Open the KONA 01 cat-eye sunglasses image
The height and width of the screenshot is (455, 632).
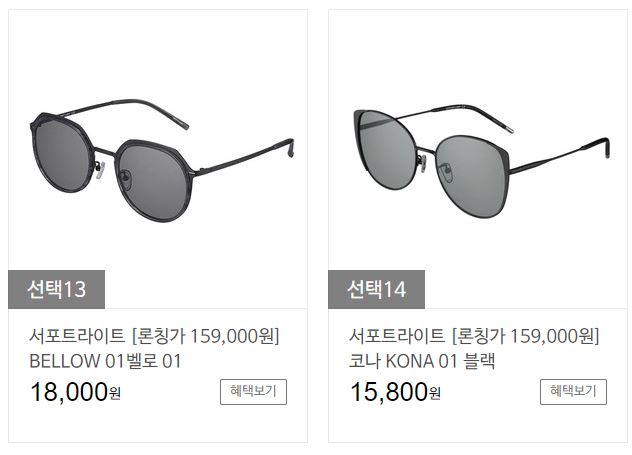pos(482,161)
